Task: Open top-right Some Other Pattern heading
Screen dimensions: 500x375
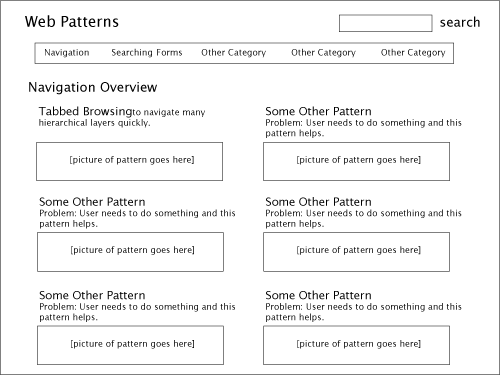Action: click(x=318, y=111)
